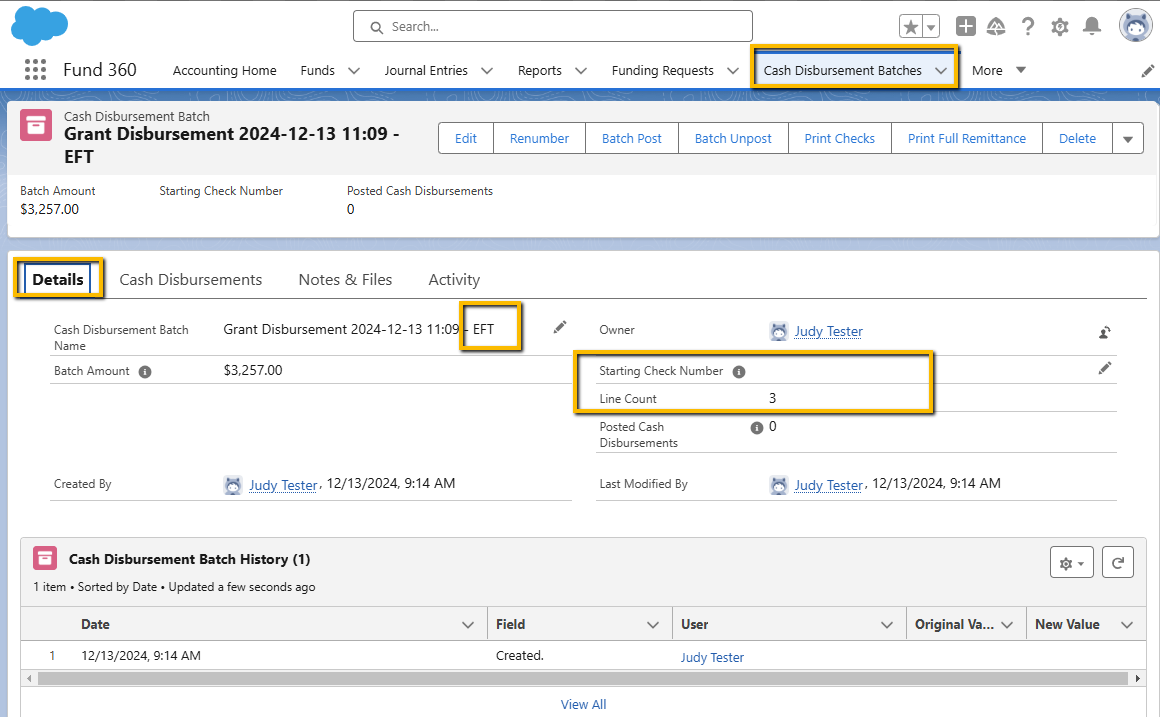Open the Notifications bell
Image resolution: width=1160 pixels, height=717 pixels.
(1092, 27)
